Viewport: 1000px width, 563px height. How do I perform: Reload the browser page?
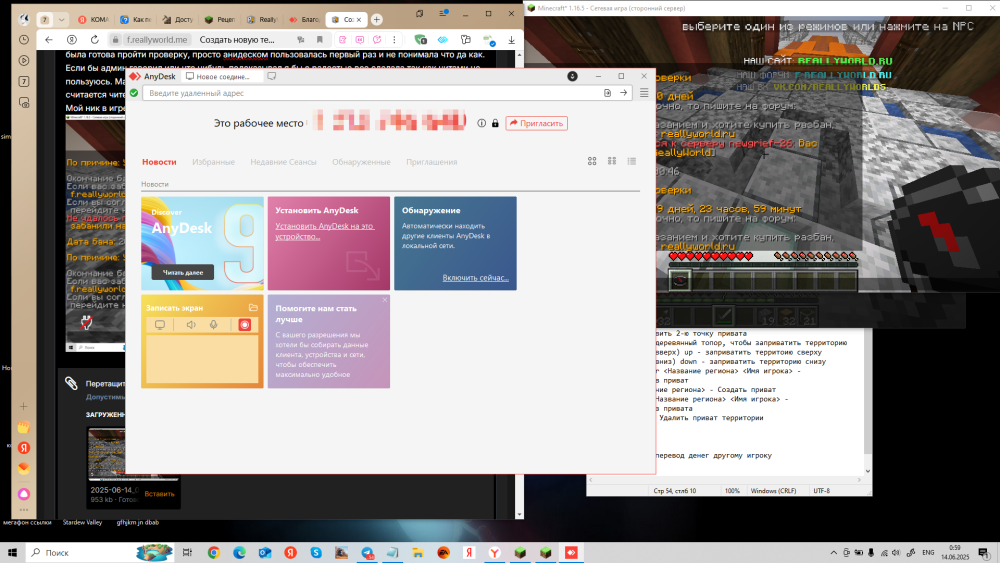tap(94, 40)
